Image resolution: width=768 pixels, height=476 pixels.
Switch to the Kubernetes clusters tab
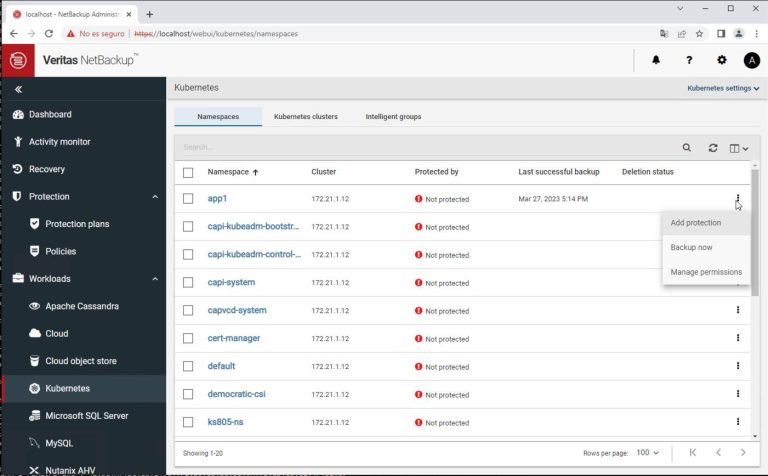(305, 117)
